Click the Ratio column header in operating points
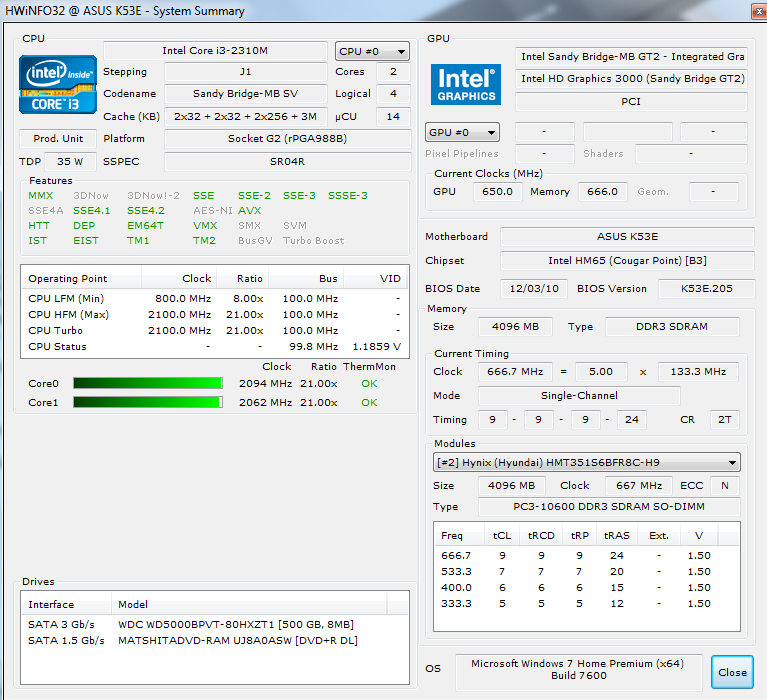The image size is (767, 700). click(x=243, y=278)
